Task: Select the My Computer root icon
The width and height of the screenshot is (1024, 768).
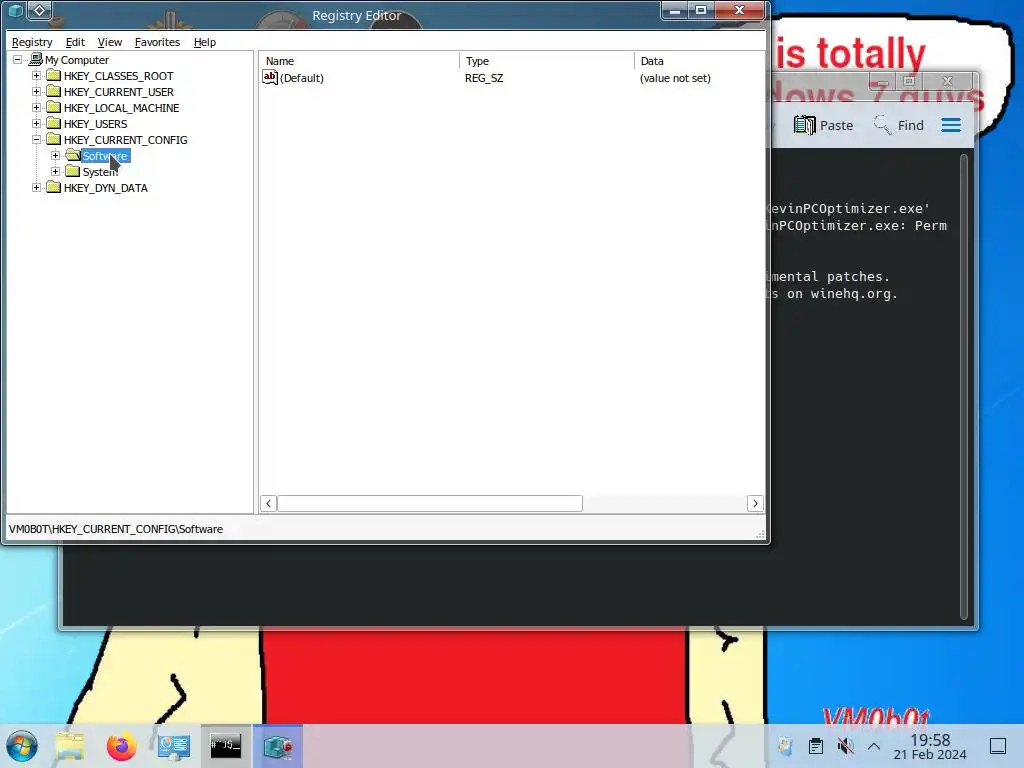Action: 36,59
